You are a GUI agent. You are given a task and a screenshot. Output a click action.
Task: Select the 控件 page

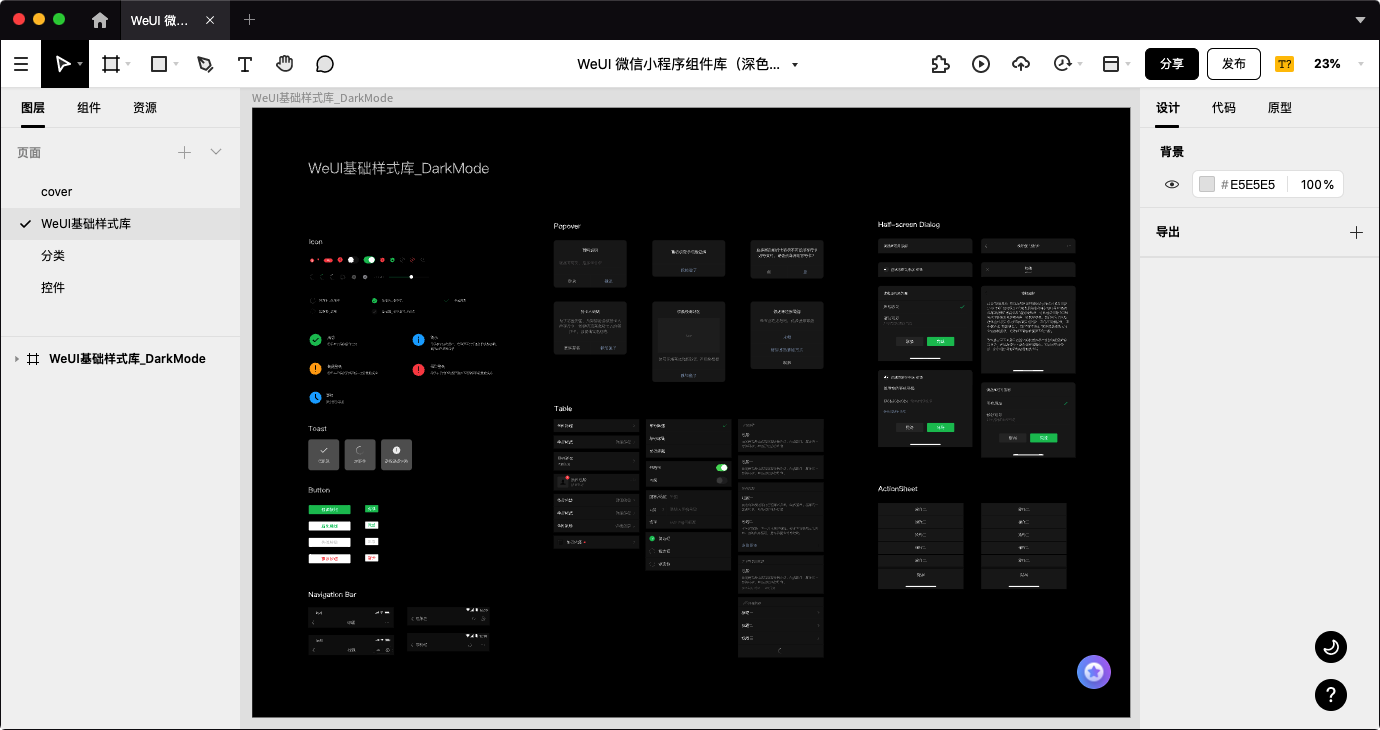pyautogui.click(x=120, y=288)
